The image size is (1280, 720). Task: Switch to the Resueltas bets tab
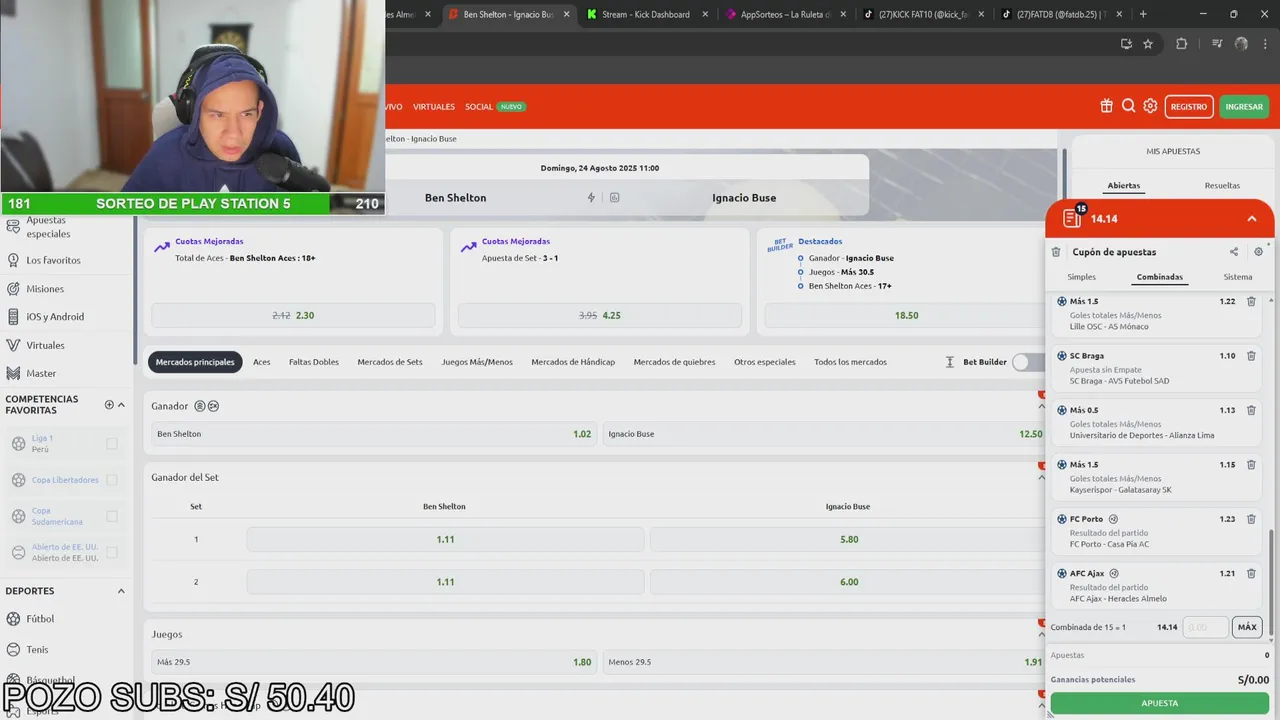click(1222, 185)
